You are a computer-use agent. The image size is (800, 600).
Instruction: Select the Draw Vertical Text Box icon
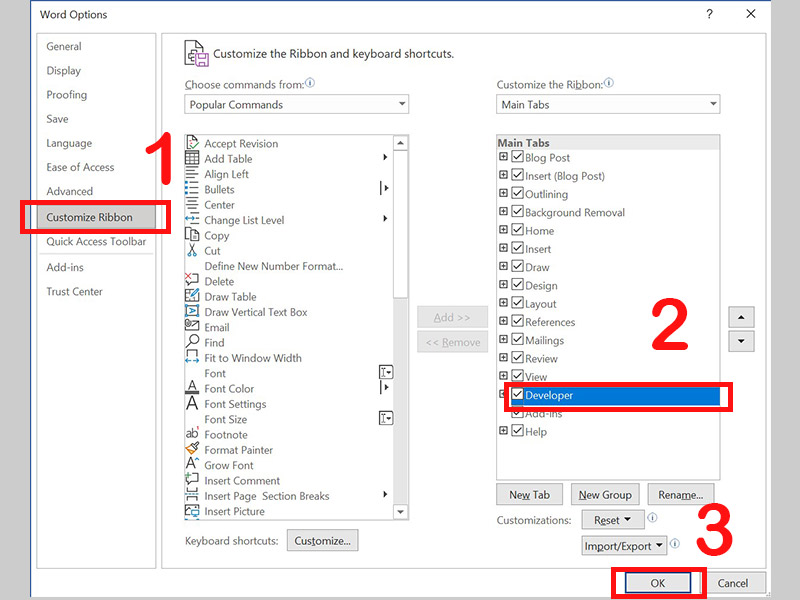(192, 311)
